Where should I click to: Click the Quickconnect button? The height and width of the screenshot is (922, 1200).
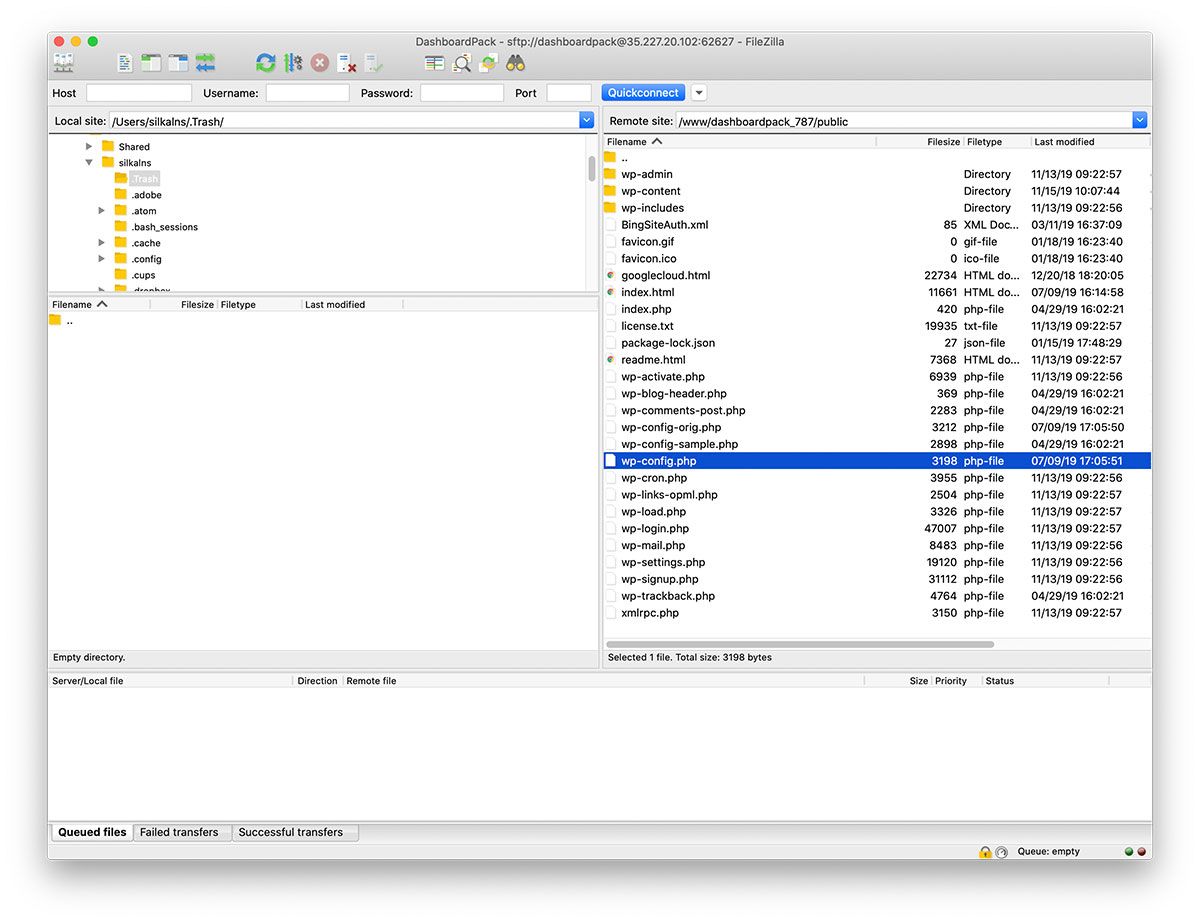(x=643, y=93)
